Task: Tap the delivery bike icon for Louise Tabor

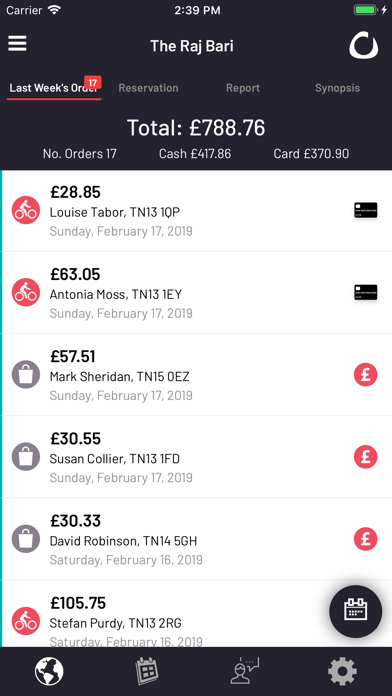Action: pos(26,210)
